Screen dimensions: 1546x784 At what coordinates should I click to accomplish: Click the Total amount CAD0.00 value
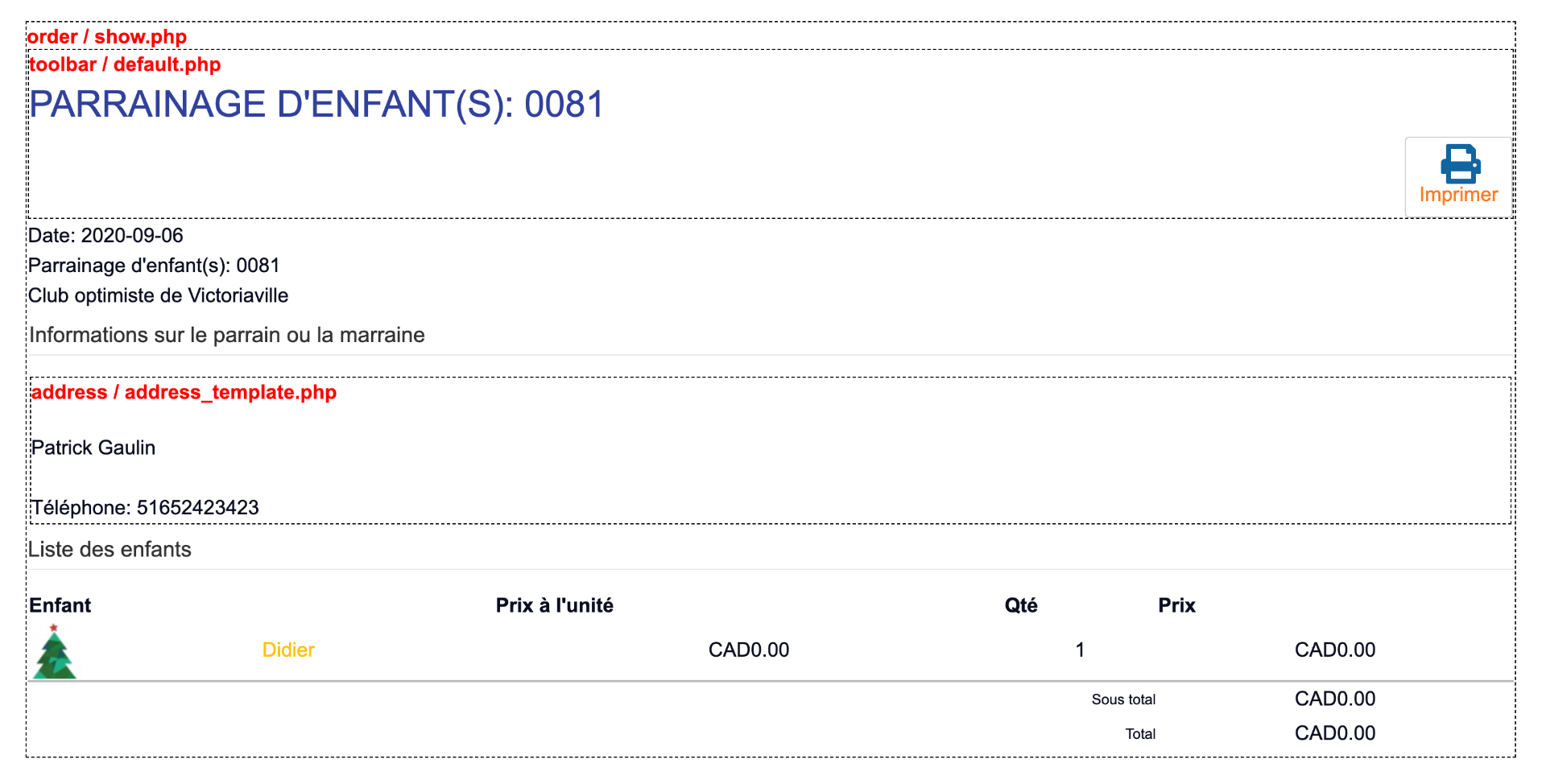click(x=1334, y=733)
